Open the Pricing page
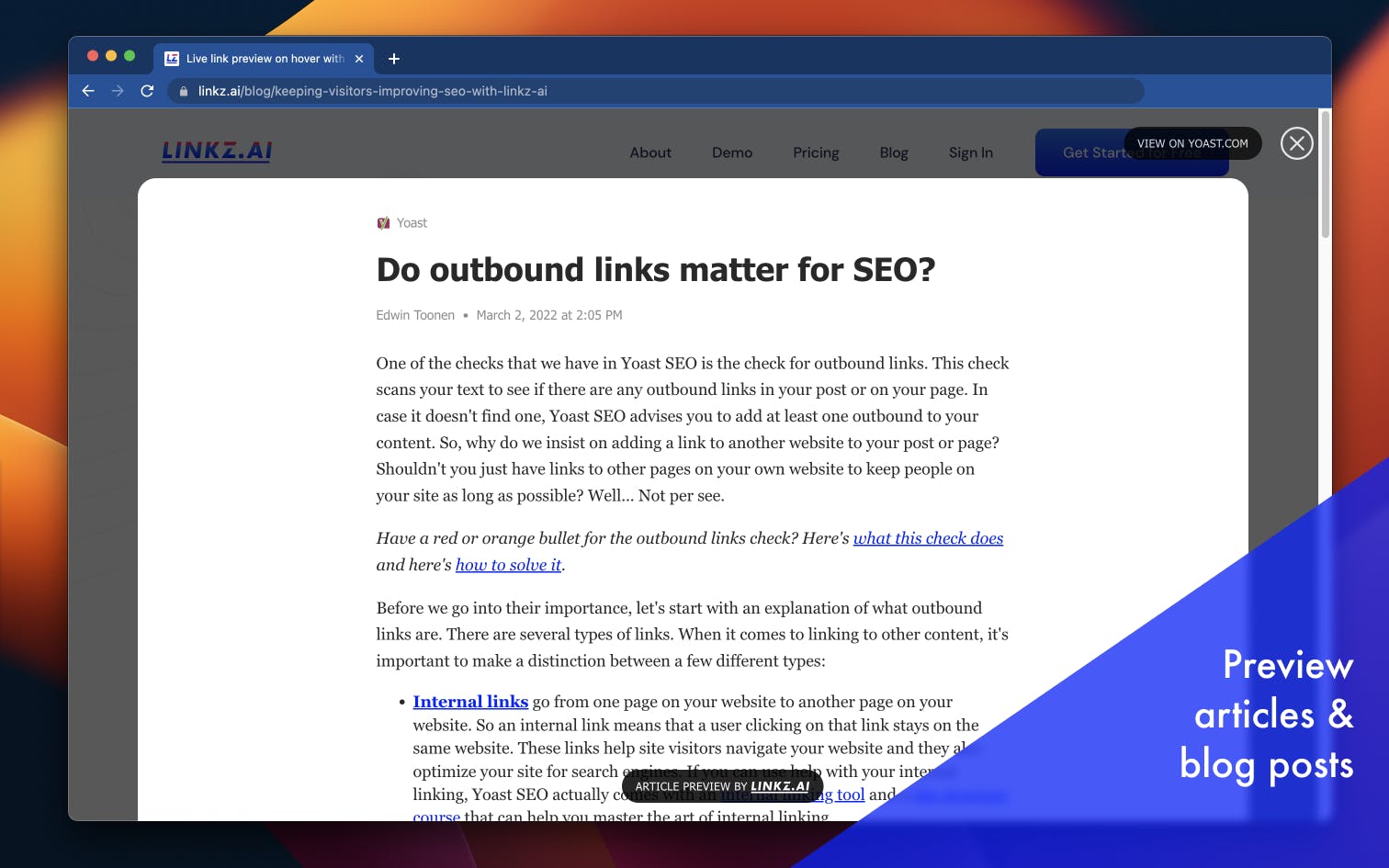The image size is (1389, 868). [x=816, y=152]
